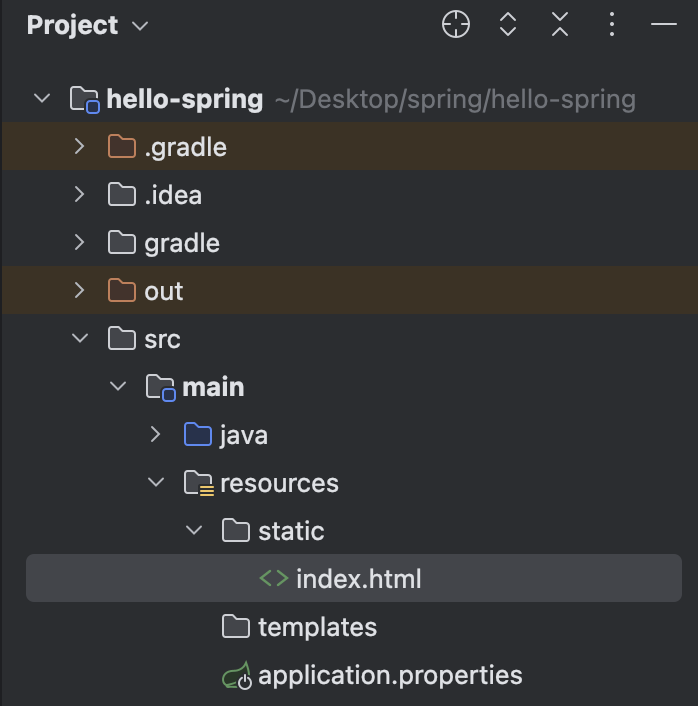The height and width of the screenshot is (706, 698).
Task: Expand the java folder chevron
Action: point(156,435)
